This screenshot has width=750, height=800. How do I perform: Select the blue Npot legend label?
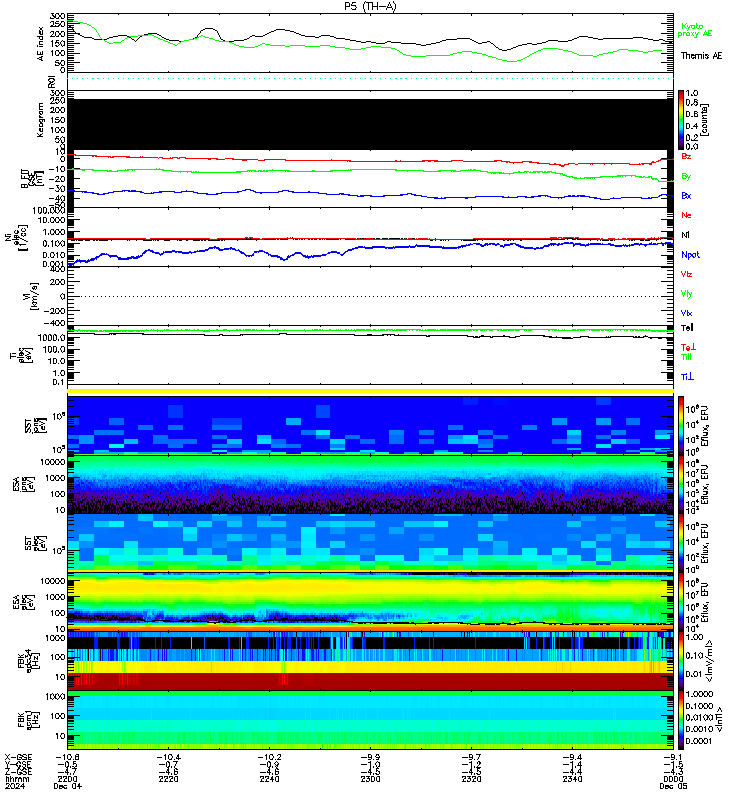click(690, 255)
